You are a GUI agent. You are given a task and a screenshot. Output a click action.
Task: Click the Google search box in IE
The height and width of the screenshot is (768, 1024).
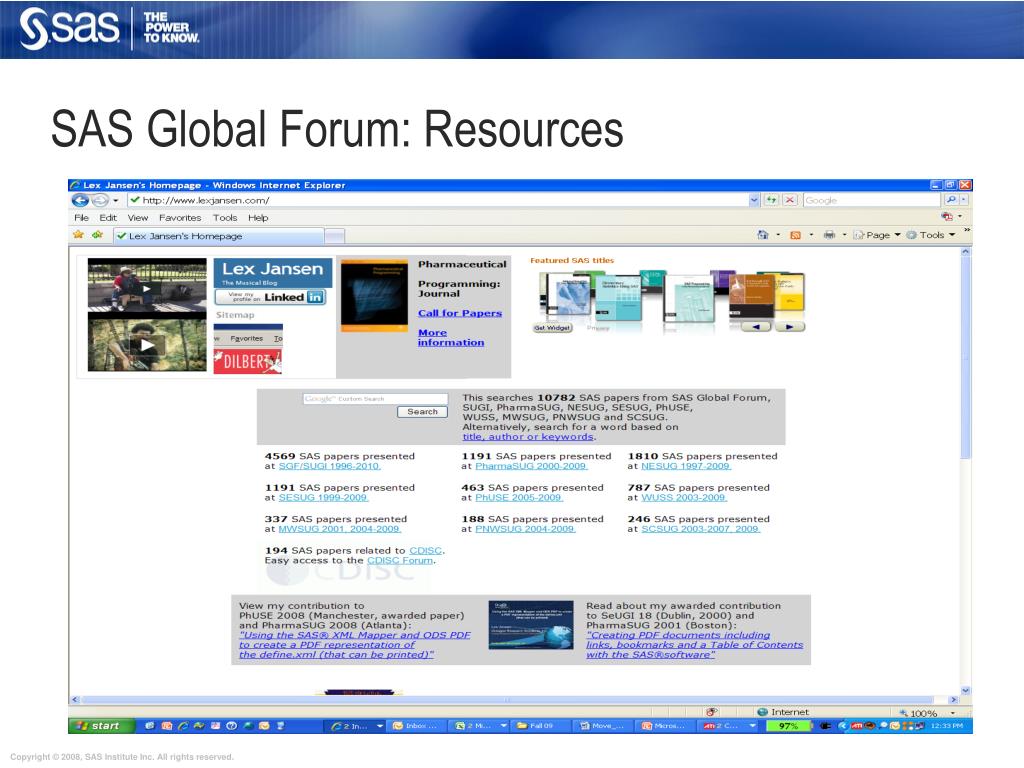[x=871, y=200]
